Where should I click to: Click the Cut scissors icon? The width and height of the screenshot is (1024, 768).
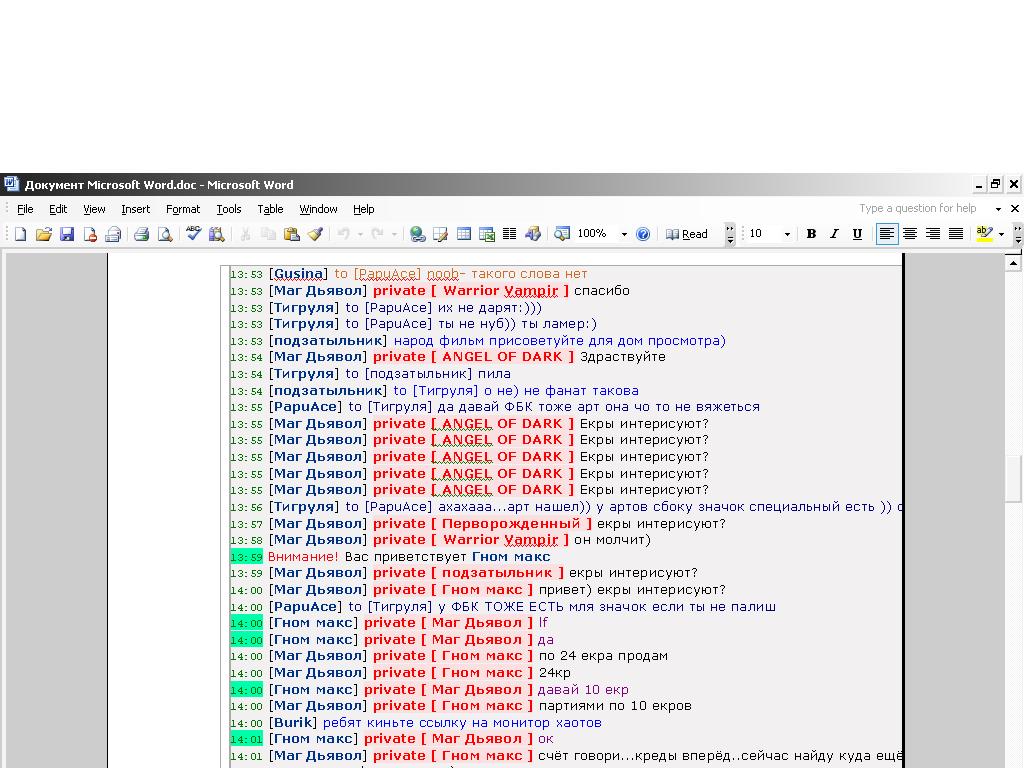[245, 234]
